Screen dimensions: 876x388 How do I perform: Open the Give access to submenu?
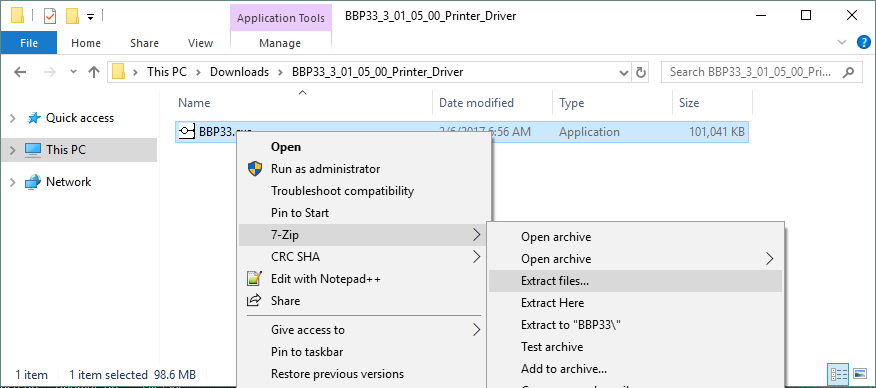click(362, 330)
